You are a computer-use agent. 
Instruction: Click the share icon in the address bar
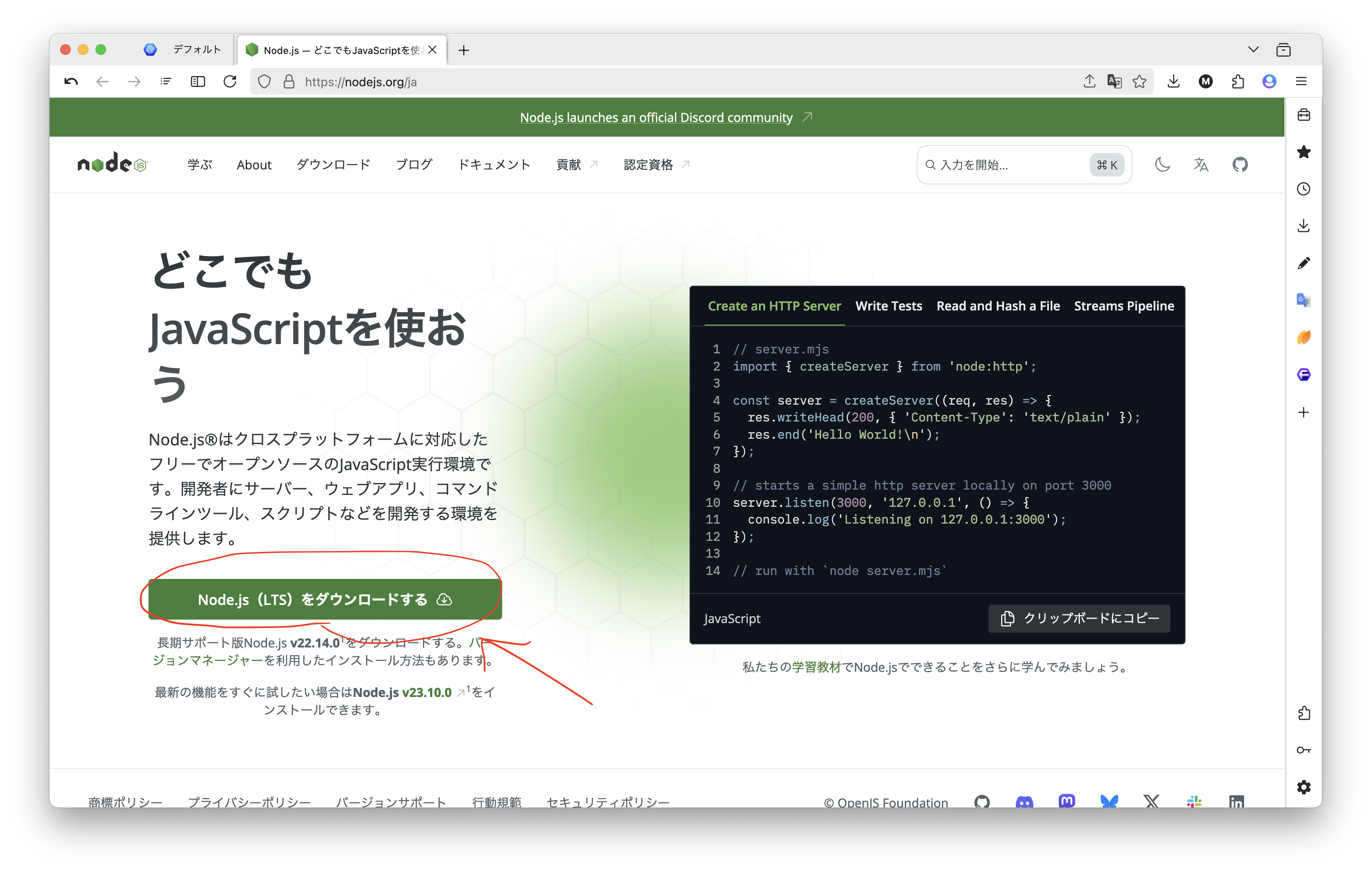tap(1089, 81)
